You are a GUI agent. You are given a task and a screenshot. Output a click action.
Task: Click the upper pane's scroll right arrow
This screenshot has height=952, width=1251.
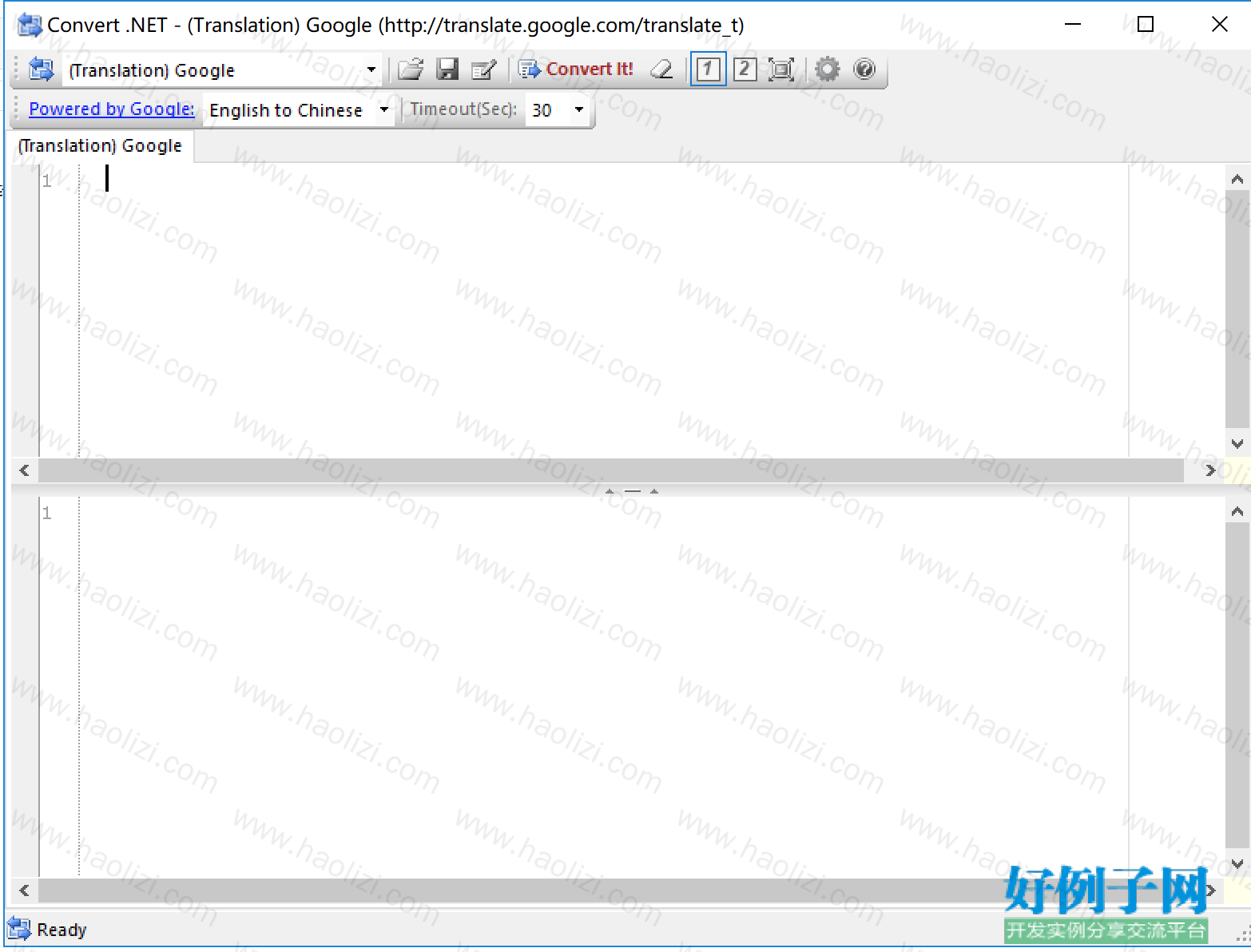(1210, 470)
